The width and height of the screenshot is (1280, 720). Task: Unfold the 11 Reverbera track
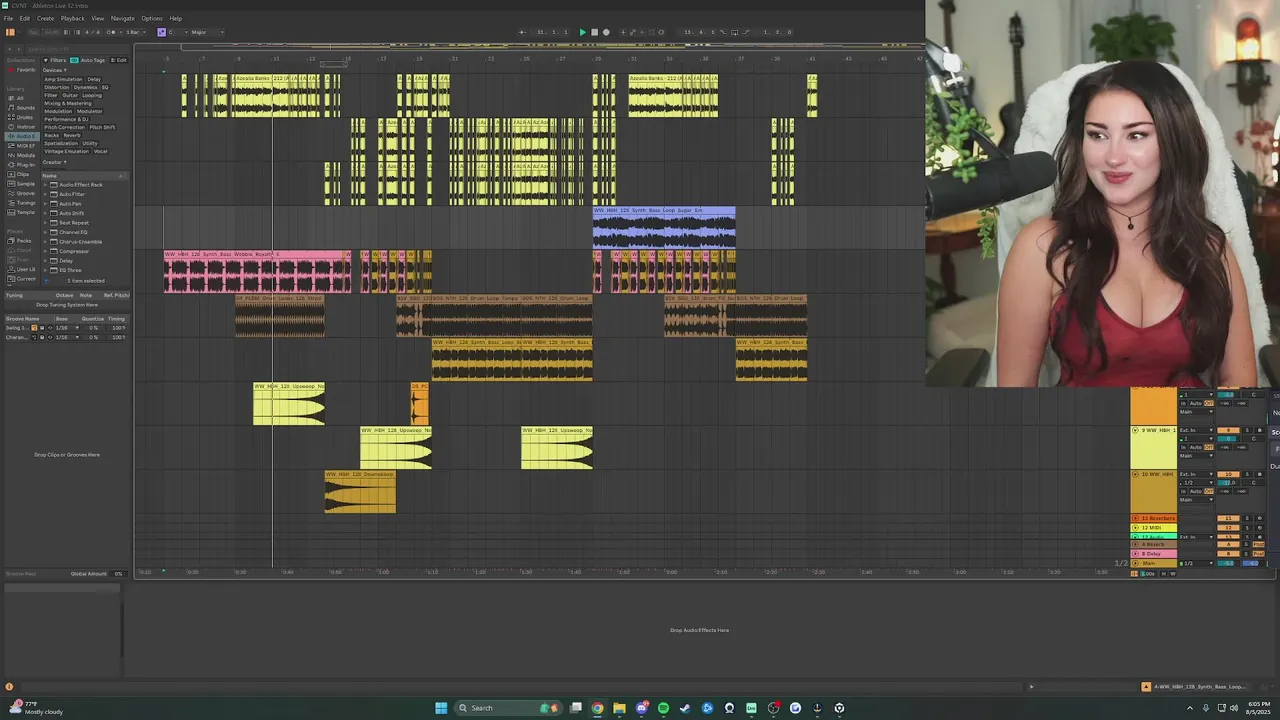pyautogui.click(x=1135, y=518)
